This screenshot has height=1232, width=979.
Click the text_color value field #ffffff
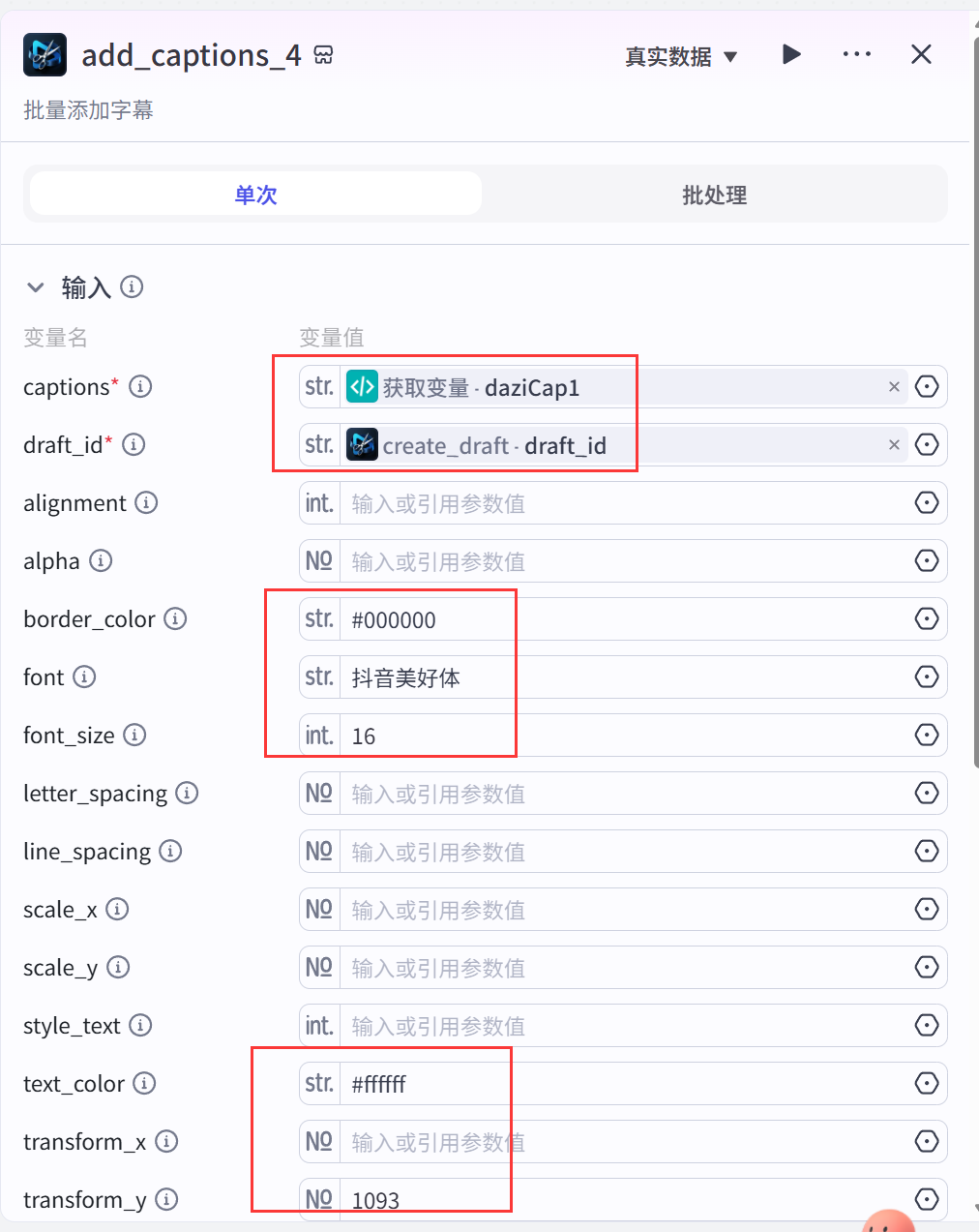(624, 1084)
